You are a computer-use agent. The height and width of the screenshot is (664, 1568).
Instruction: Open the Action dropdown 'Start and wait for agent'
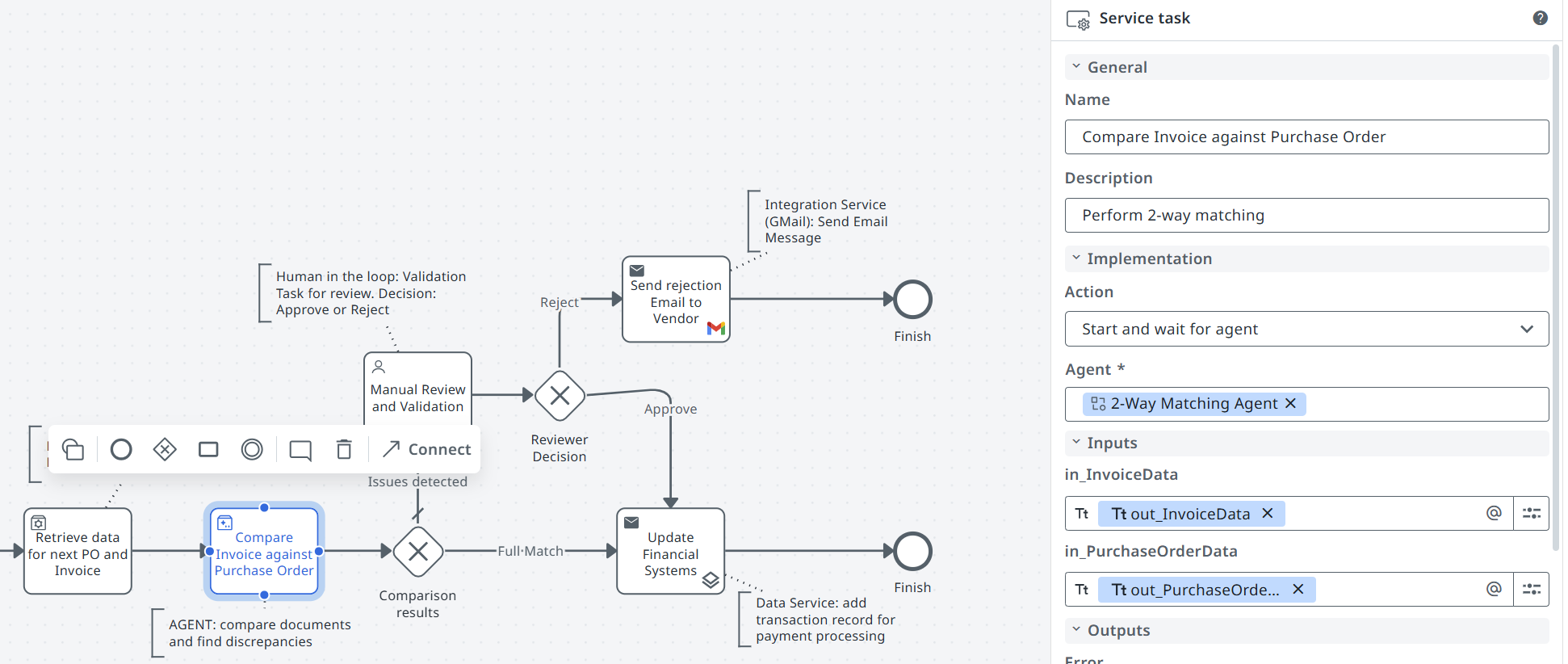pos(1306,329)
